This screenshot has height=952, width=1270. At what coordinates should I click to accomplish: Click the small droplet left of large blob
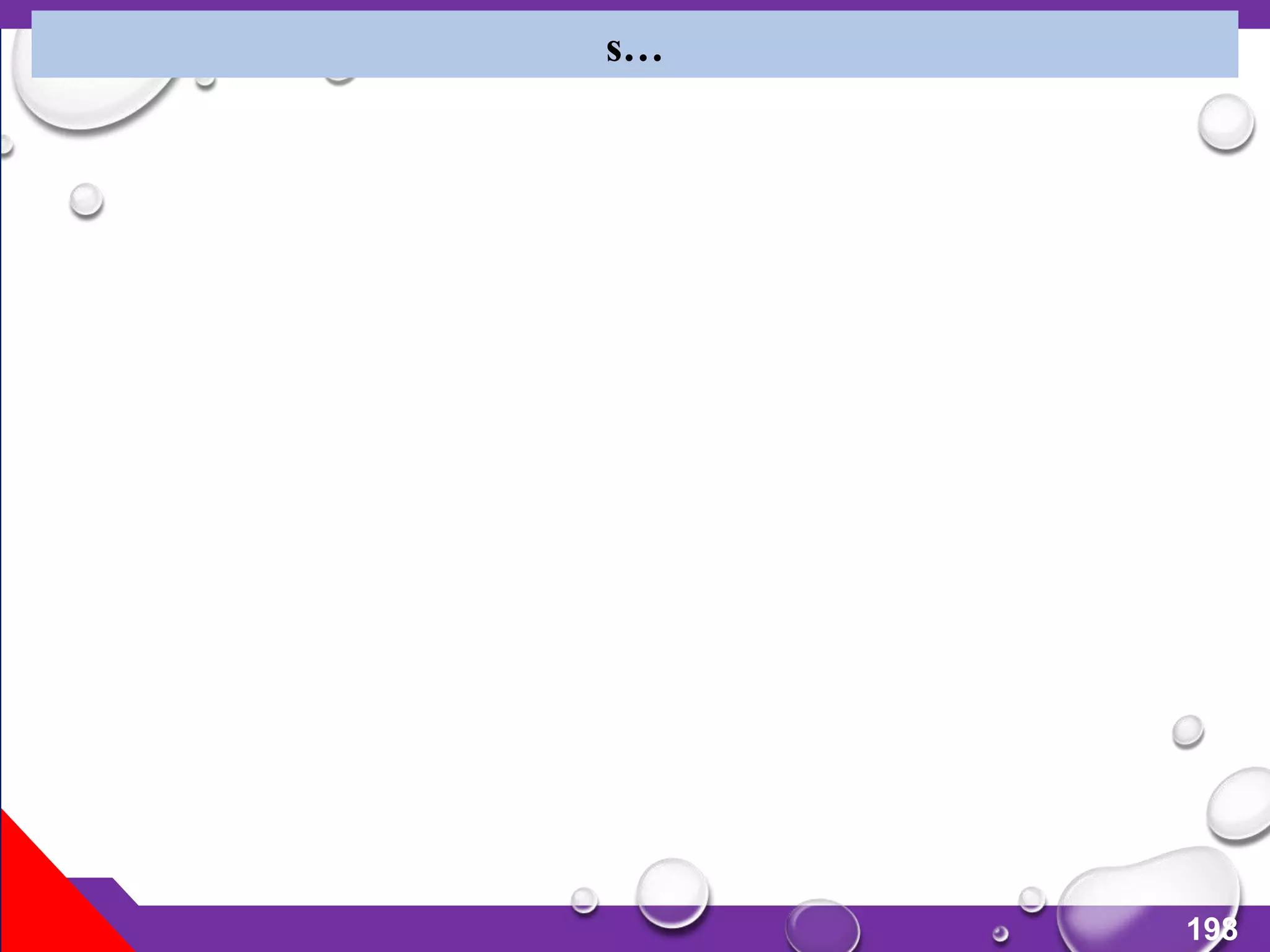1032,899
